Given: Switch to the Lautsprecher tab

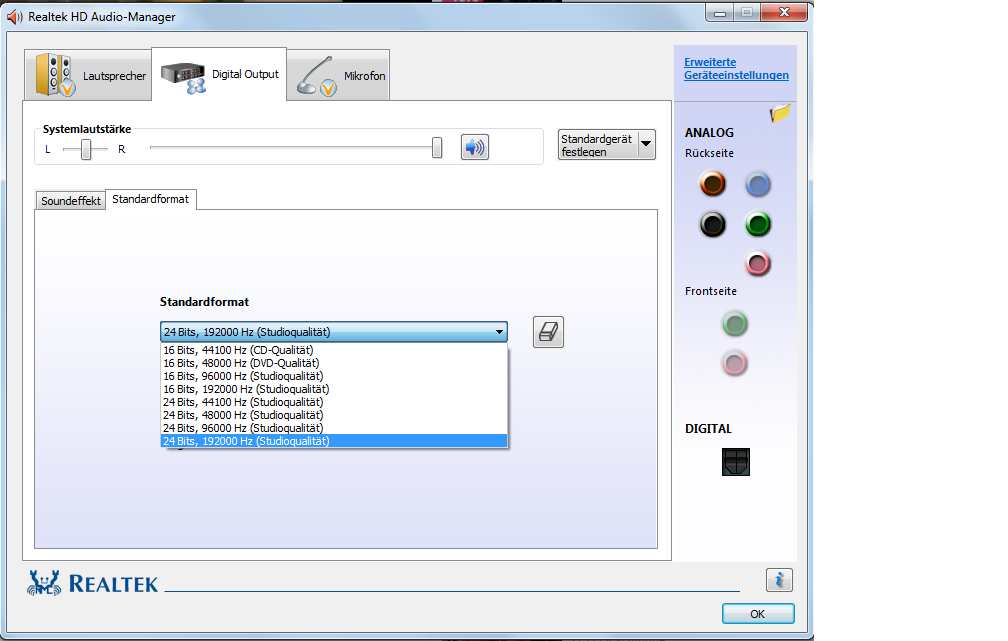Looking at the screenshot, I should (88, 75).
